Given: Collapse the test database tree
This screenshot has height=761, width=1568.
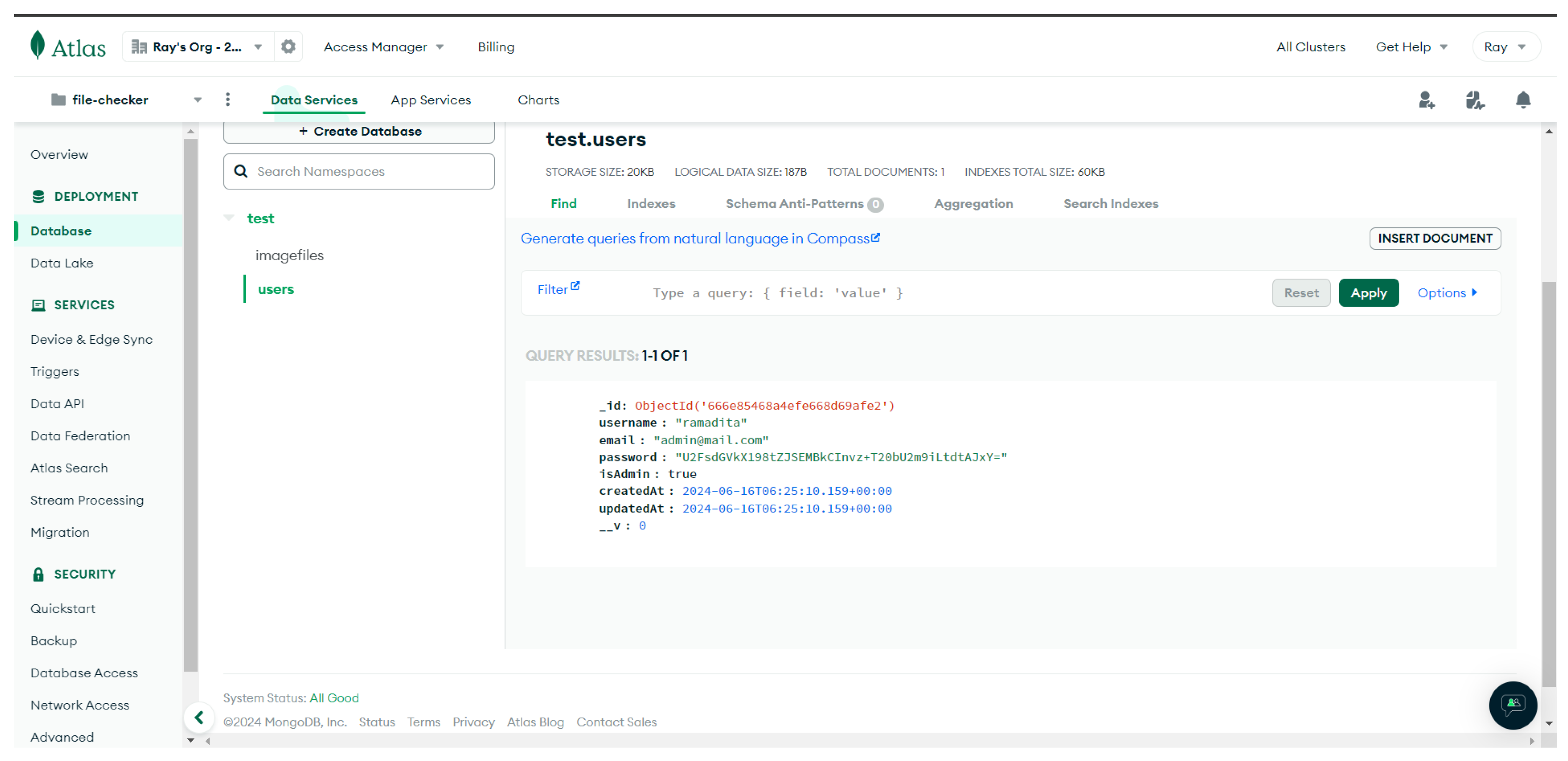Looking at the screenshot, I should click(229, 217).
